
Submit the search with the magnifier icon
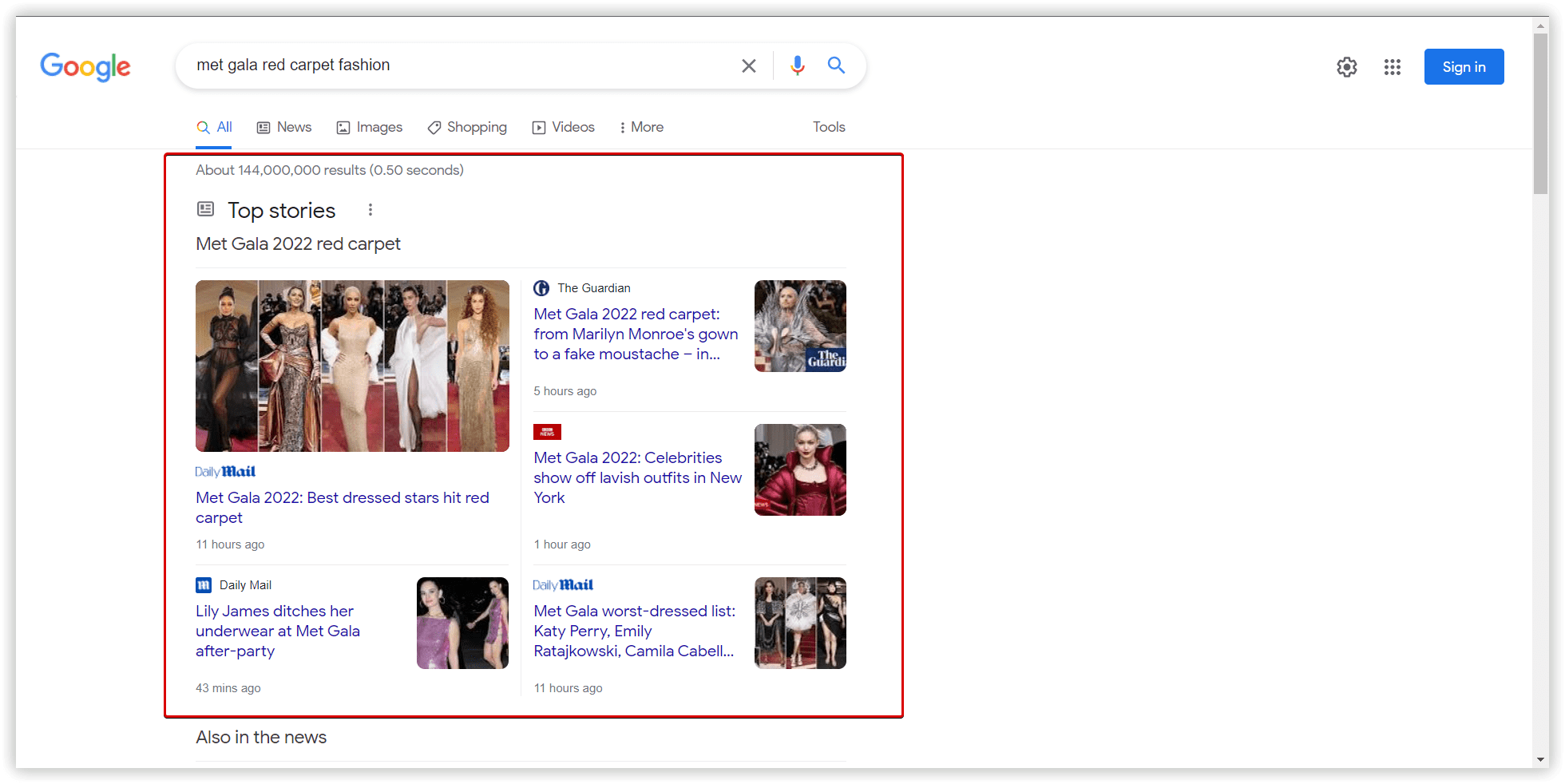pyautogui.click(x=836, y=65)
